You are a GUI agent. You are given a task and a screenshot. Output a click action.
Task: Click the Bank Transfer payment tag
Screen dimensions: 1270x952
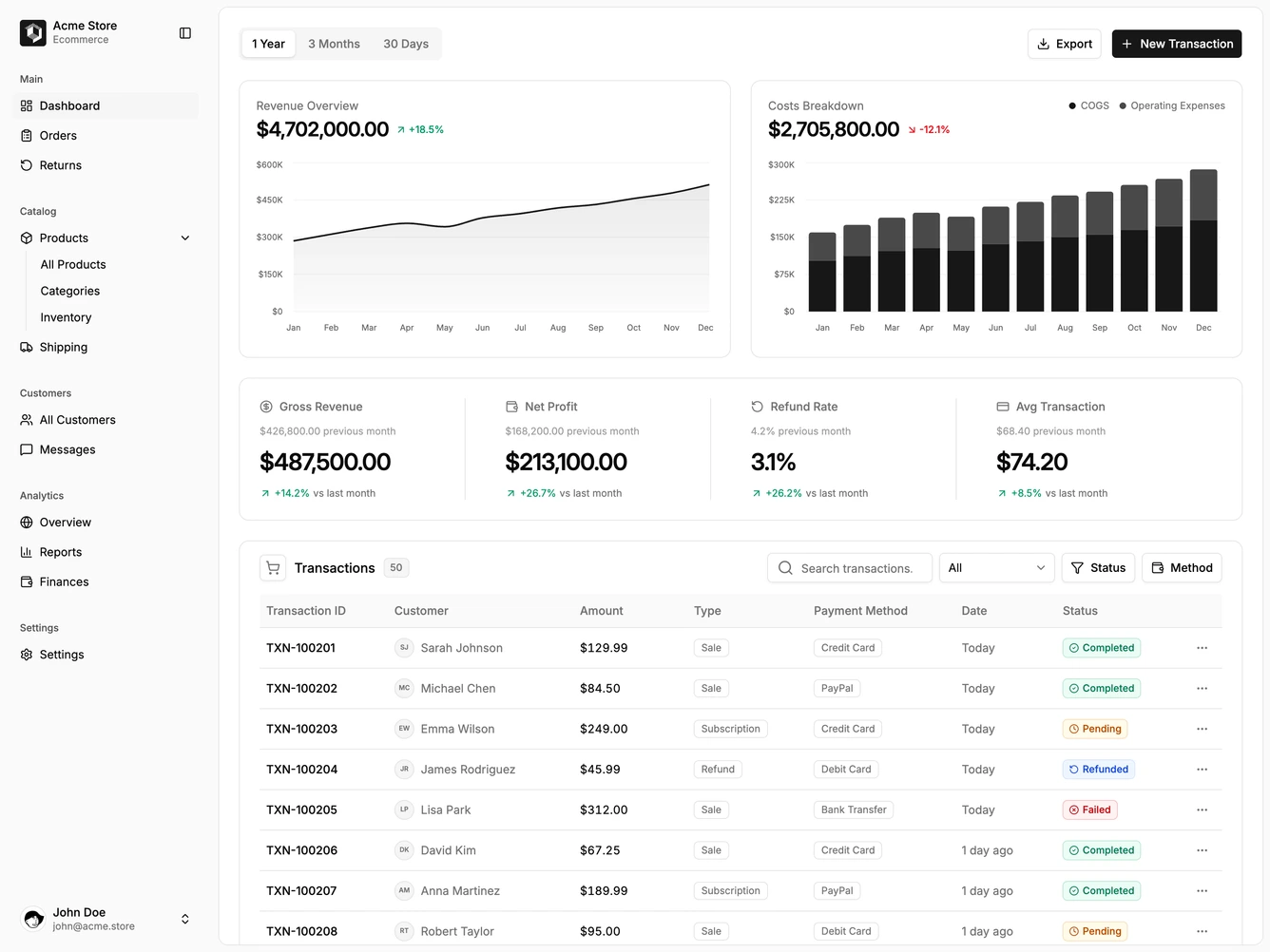[x=854, y=810]
